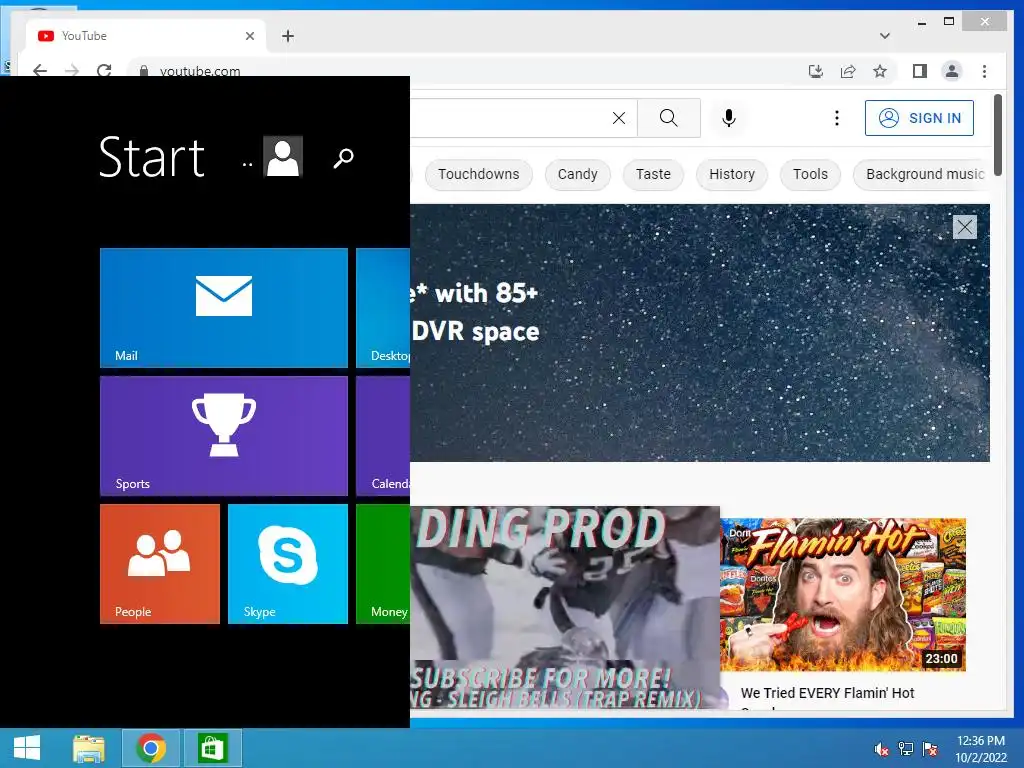
Task: Reload the YouTube page
Action: [x=104, y=71]
